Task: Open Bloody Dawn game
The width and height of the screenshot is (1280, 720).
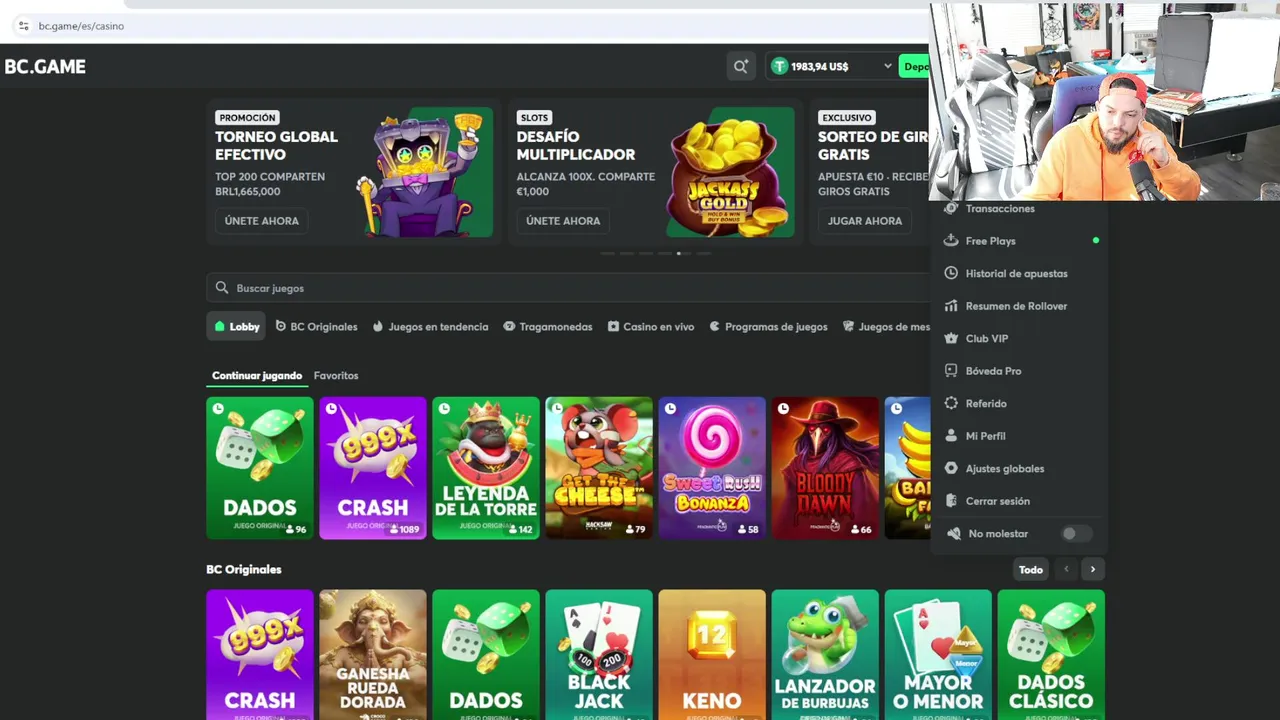Action: tap(825, 468)
